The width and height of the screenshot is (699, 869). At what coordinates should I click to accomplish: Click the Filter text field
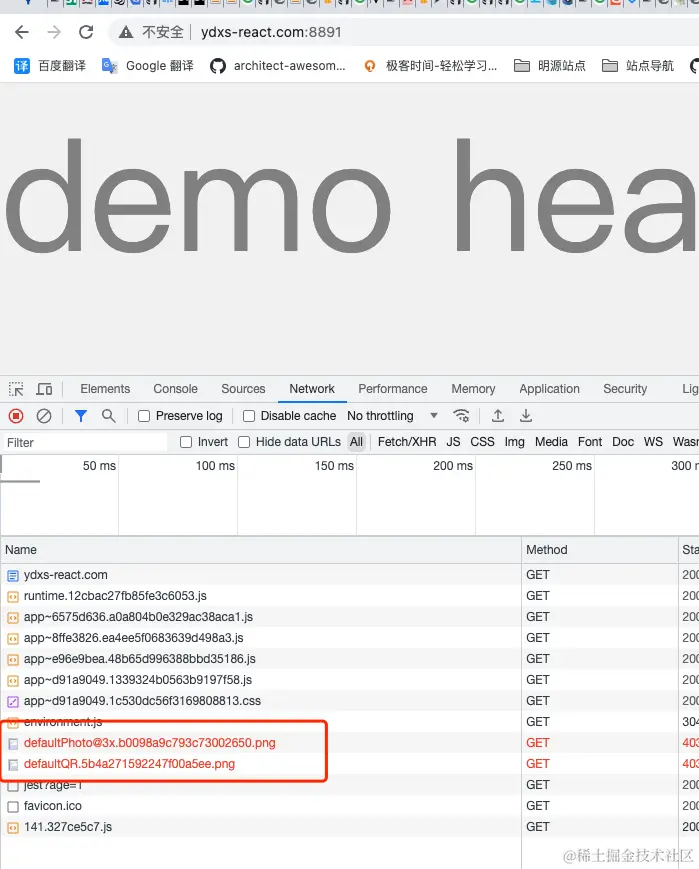click(x=84, y=442)
